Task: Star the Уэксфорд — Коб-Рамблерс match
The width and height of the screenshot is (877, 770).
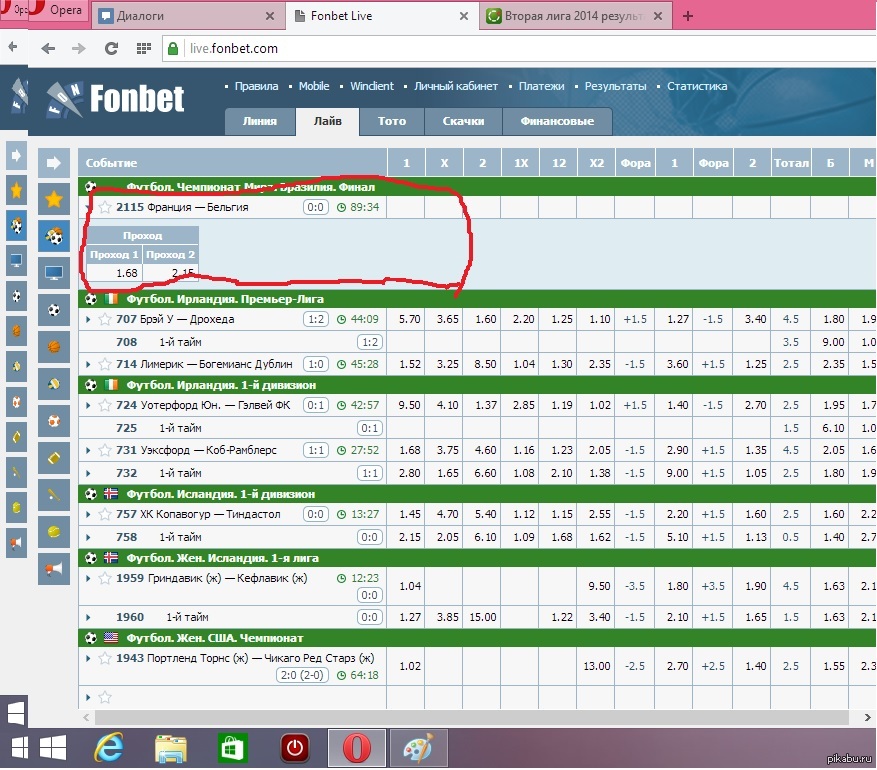Action: pos(105,450)
